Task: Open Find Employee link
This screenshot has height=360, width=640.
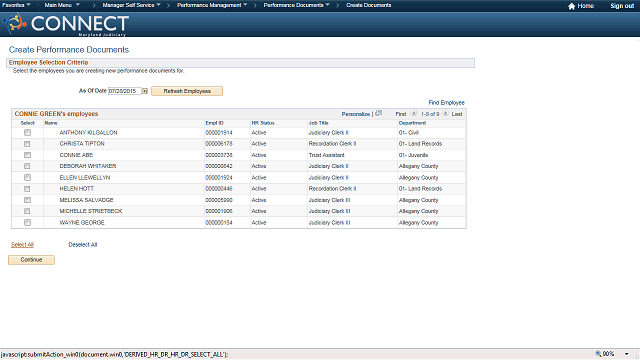Action: point(446,102)
